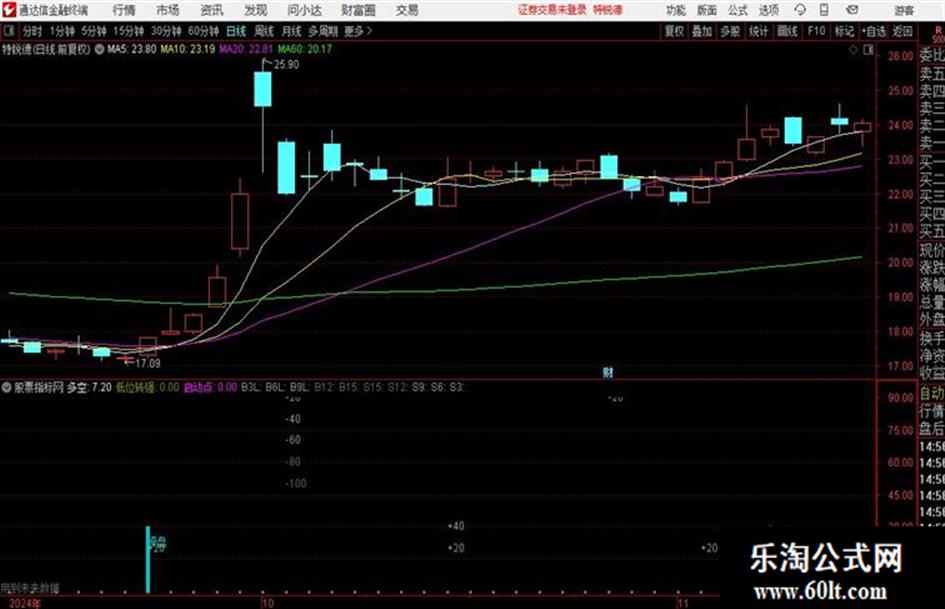Expand the main chart indicator dropdown arrow
Screen dimensions: 945x609
(x=99, y=49)
